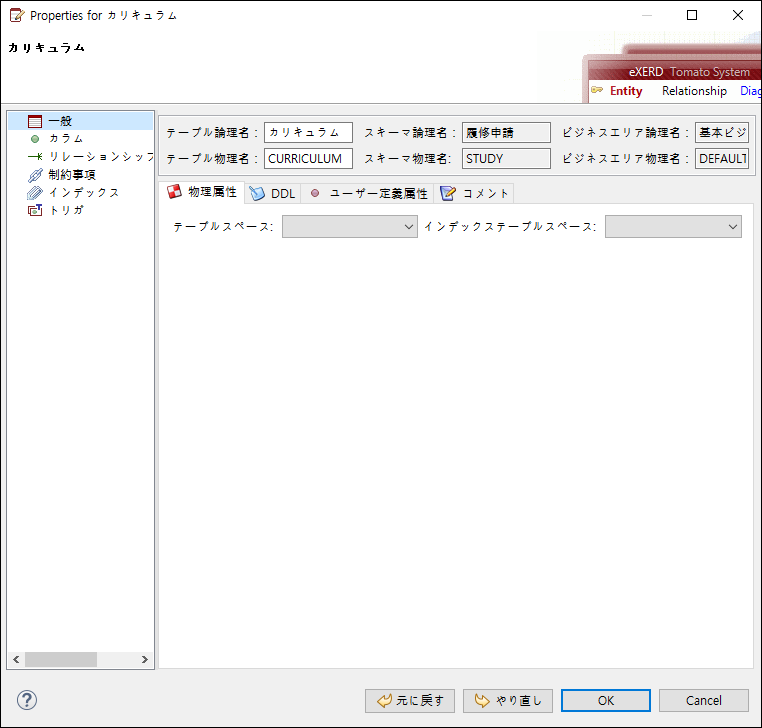The height and width of the screenshot is (728, 762).
Task: Open help via the question mark icon
Action: click(x=27, y=700)
